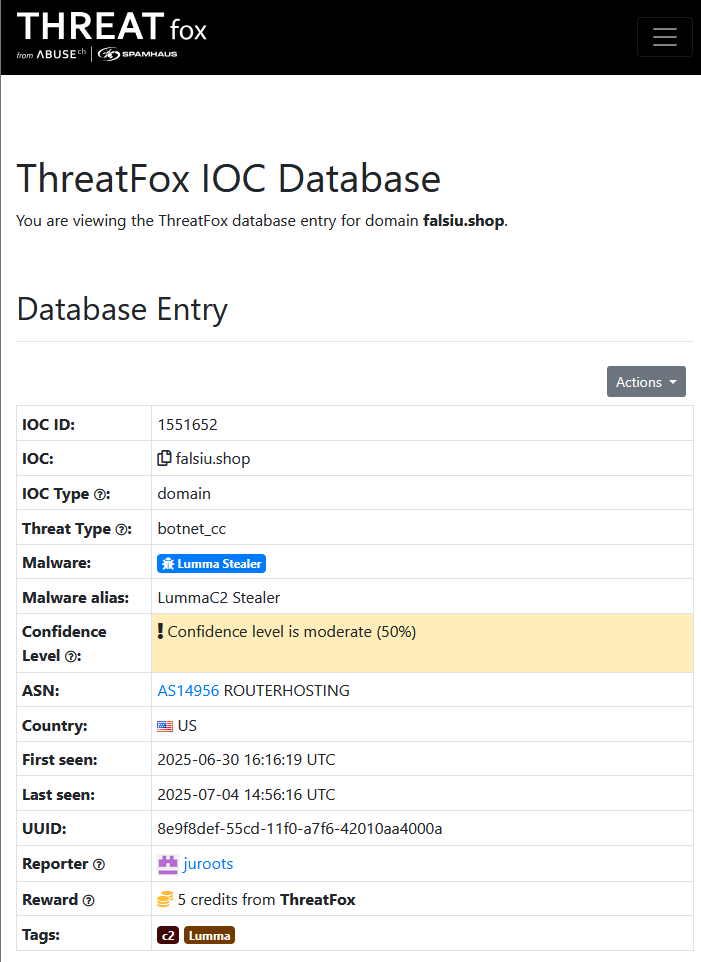
Task: Expand the Actions dropdown
Action: [646, 382]
